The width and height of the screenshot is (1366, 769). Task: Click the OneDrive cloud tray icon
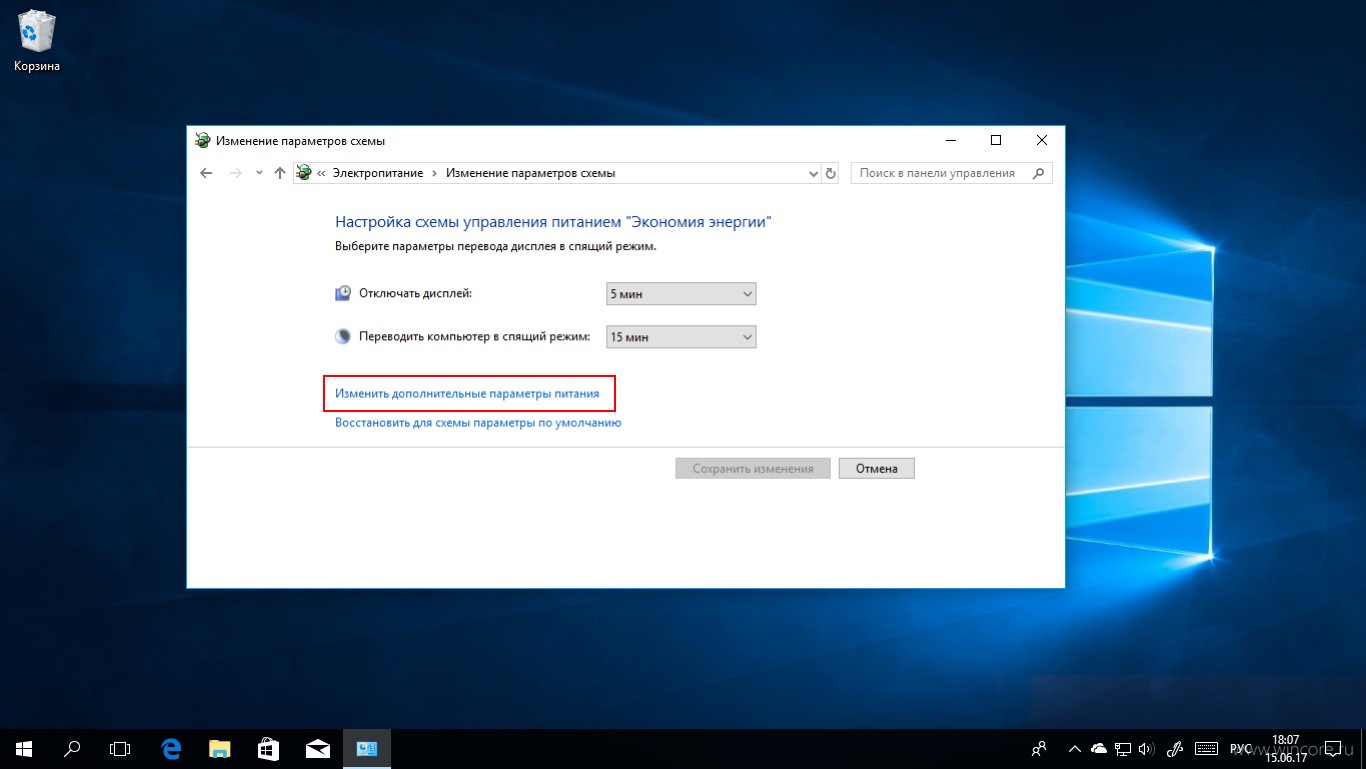tap(1099, 748)
